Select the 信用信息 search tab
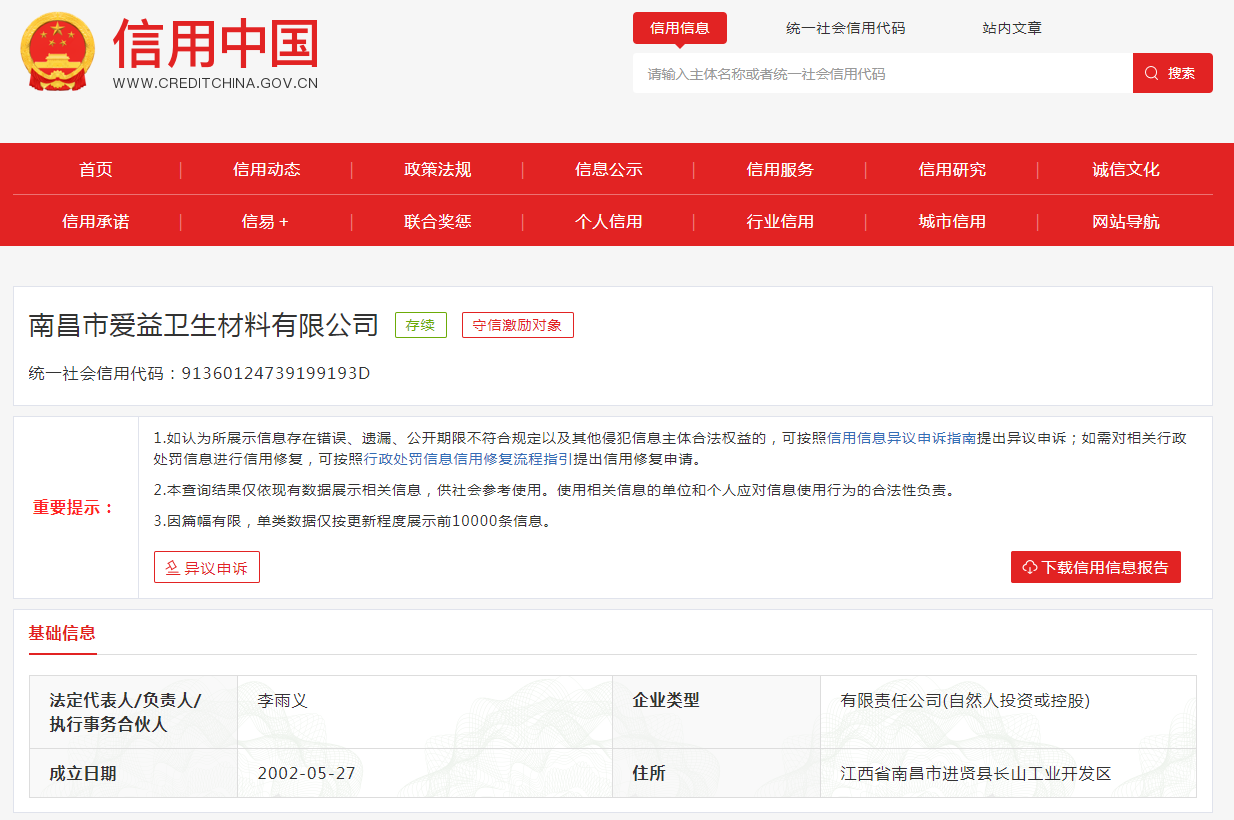Viewport: 1234px width, 820px height. [680, 28]
